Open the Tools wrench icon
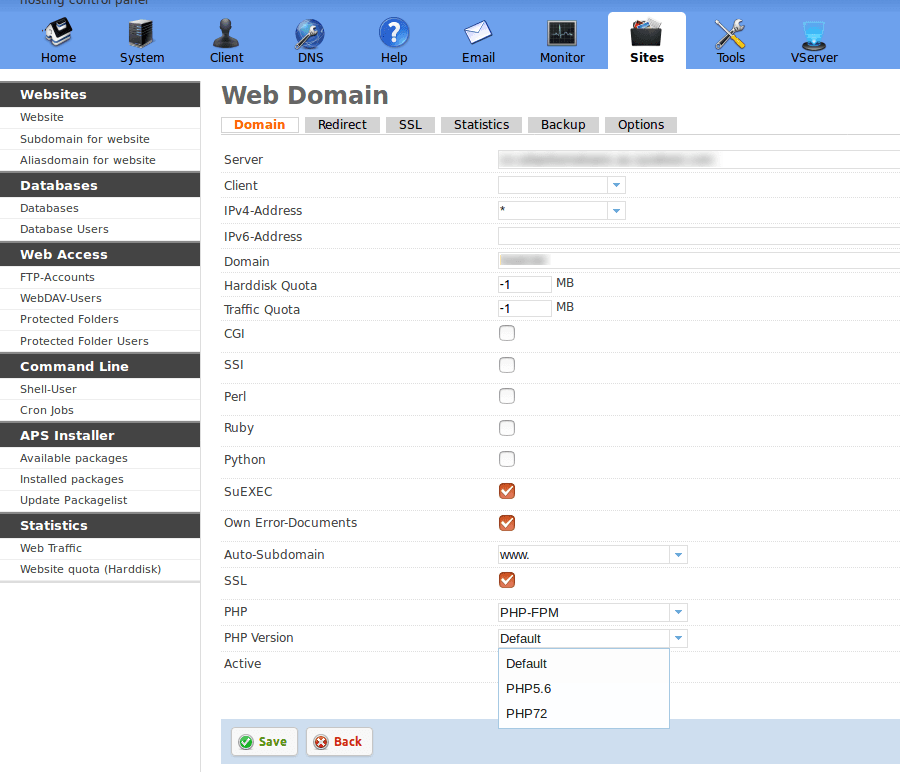Screen dimensions: 900x772 pos(730,35)
